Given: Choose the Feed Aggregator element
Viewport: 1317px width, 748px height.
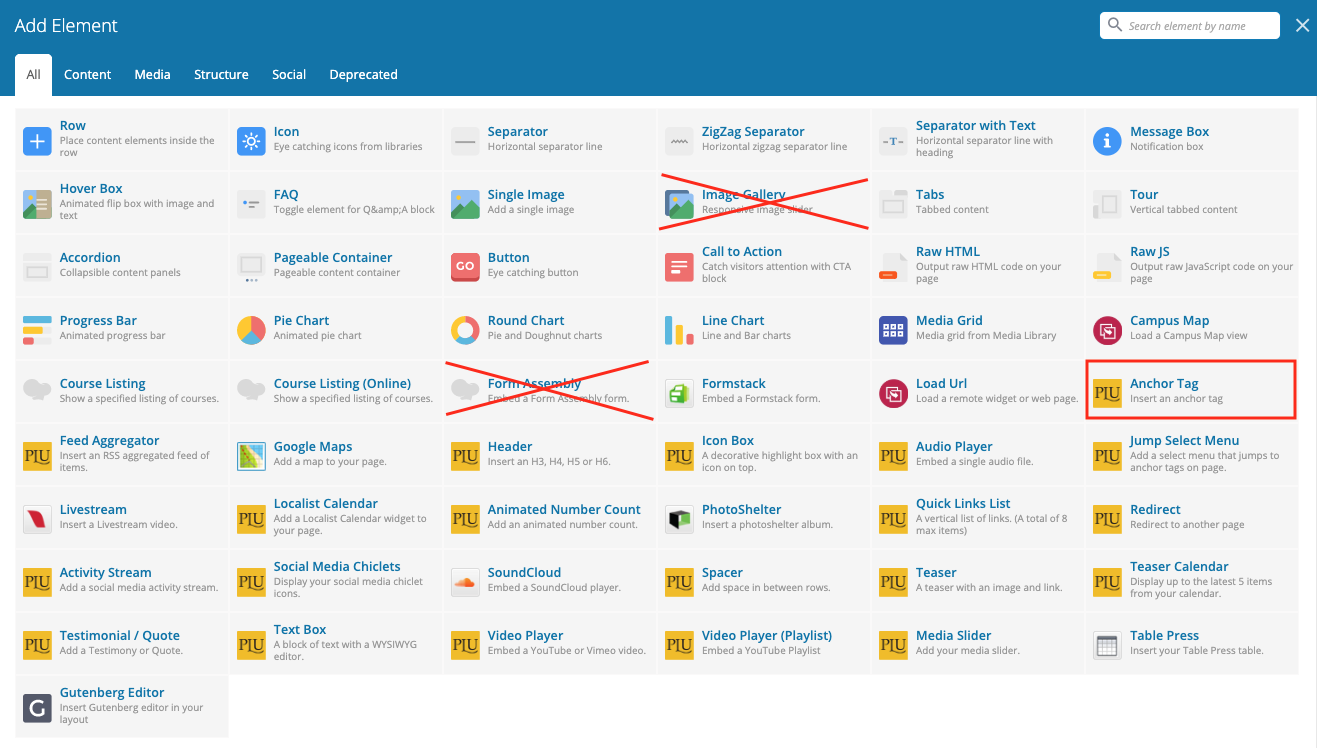Looking at the screenshot, I should 122,456.
